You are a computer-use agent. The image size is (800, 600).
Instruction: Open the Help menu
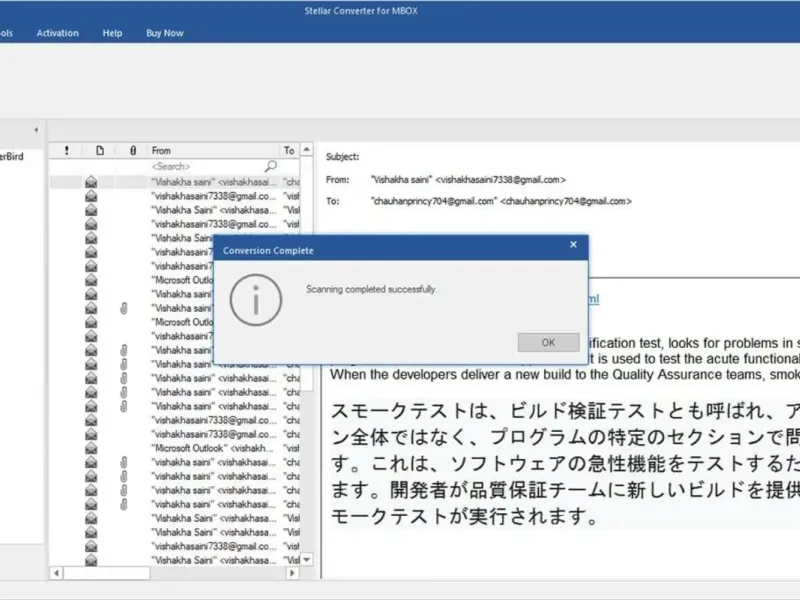click(112, 33)
